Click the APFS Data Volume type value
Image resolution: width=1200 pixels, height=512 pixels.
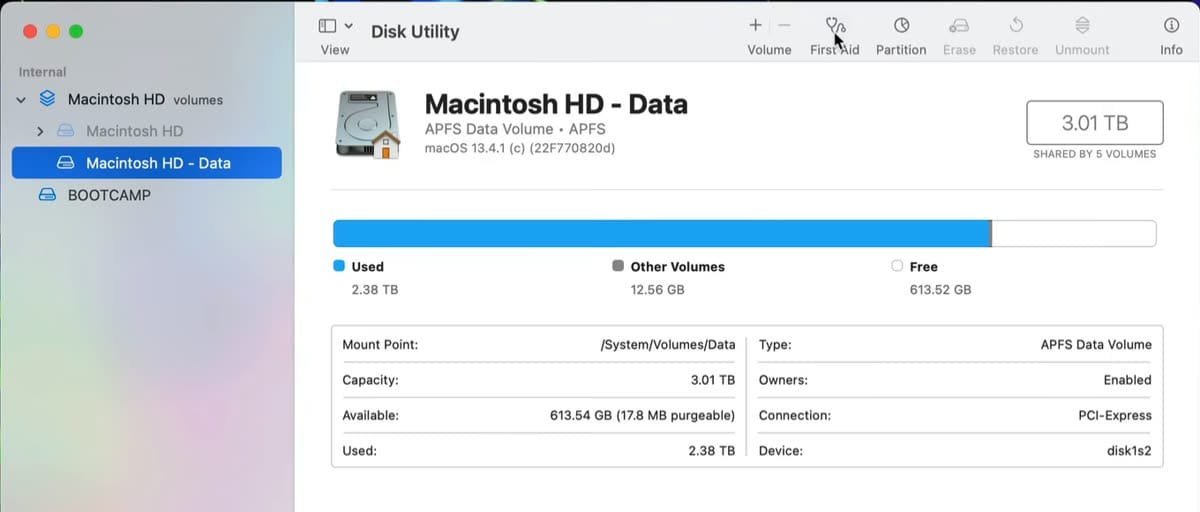1096,344
